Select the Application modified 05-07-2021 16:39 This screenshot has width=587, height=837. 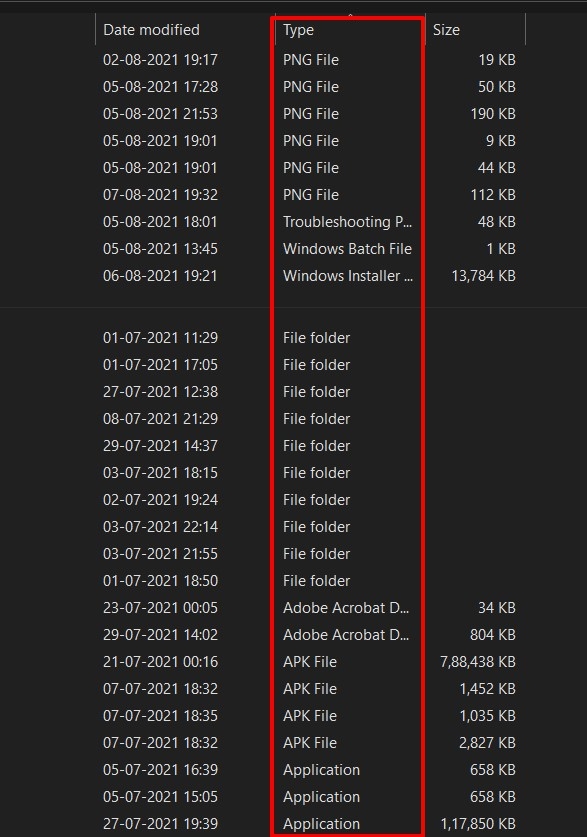322,769
